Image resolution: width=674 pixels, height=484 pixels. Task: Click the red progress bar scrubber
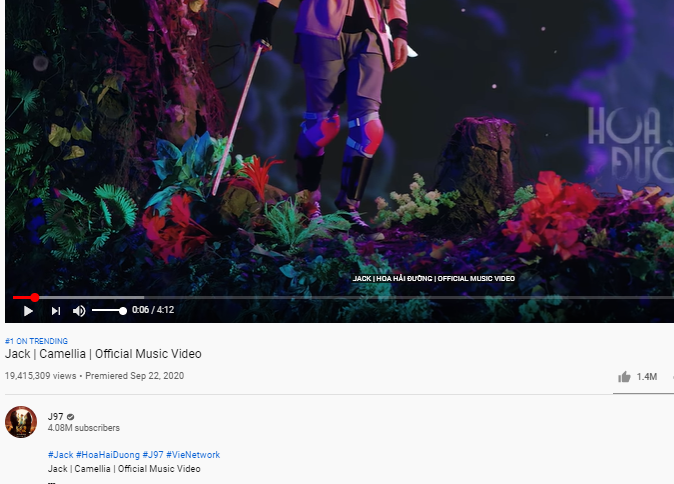point(35,297)
